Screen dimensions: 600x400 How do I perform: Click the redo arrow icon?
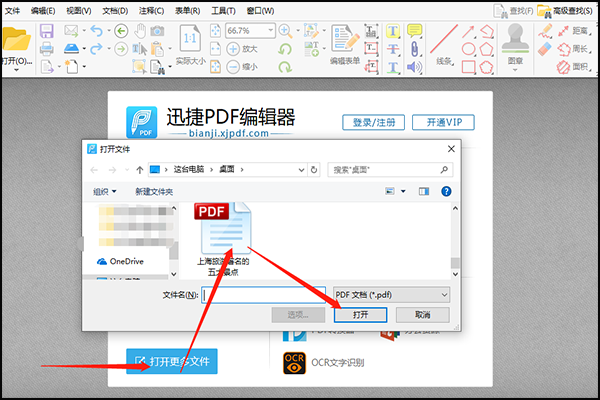[x=96, y=49]
